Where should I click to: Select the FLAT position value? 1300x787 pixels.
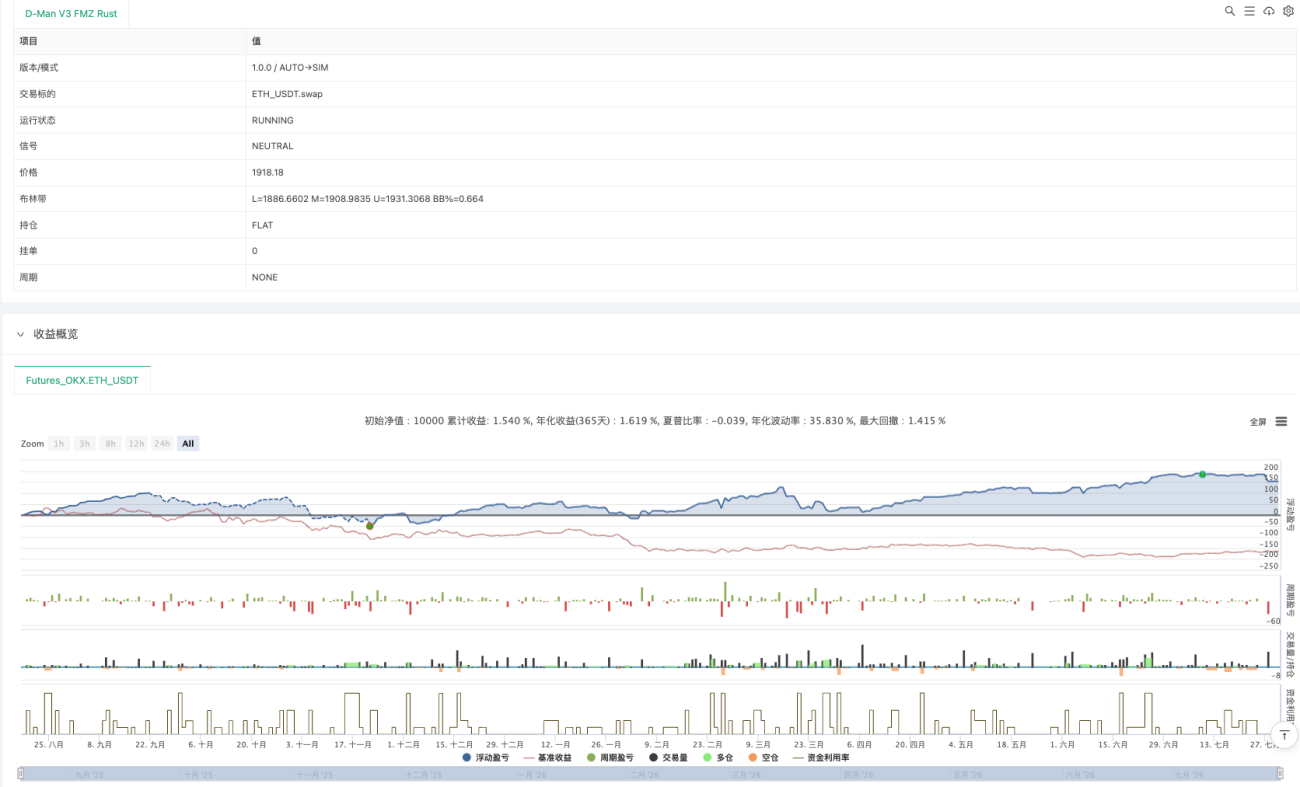263,225
